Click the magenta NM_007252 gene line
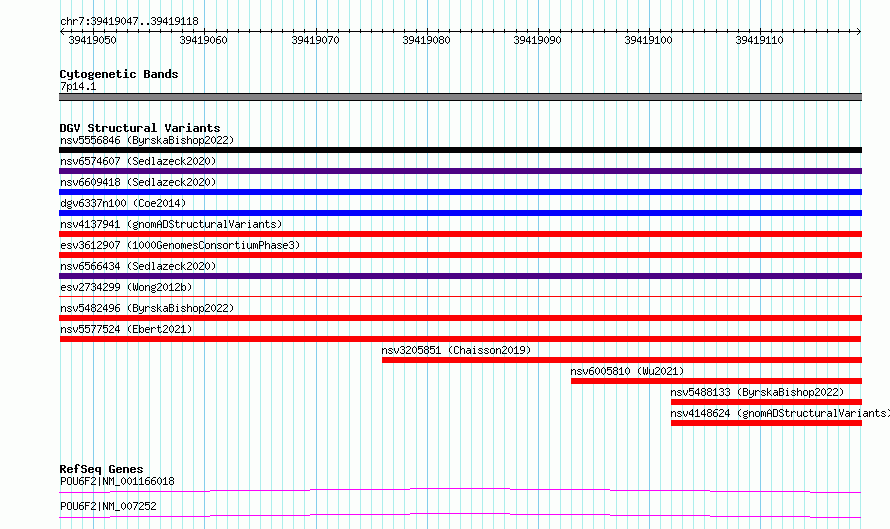 point(460,515)
